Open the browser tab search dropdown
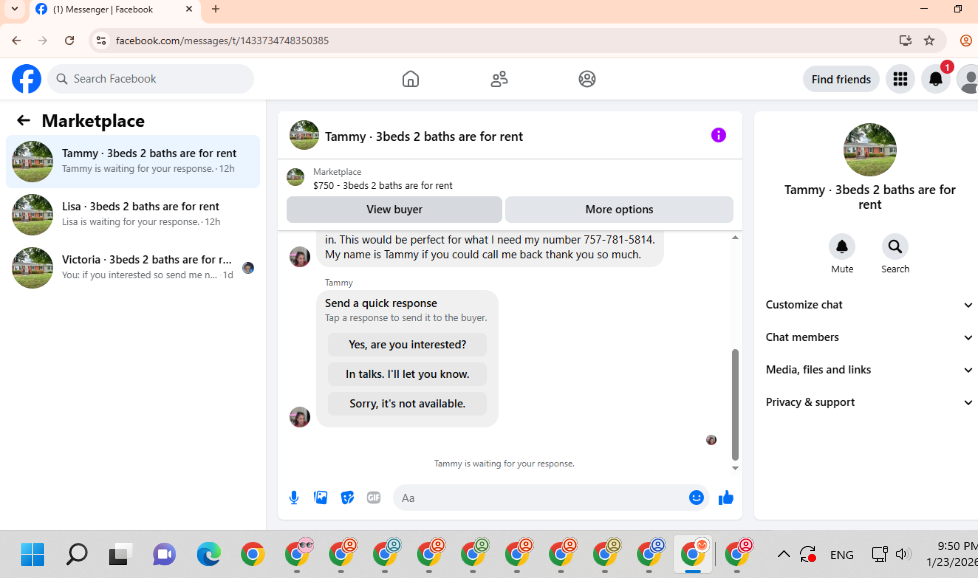The image size is (978, 578). click(x=14, y=9)
